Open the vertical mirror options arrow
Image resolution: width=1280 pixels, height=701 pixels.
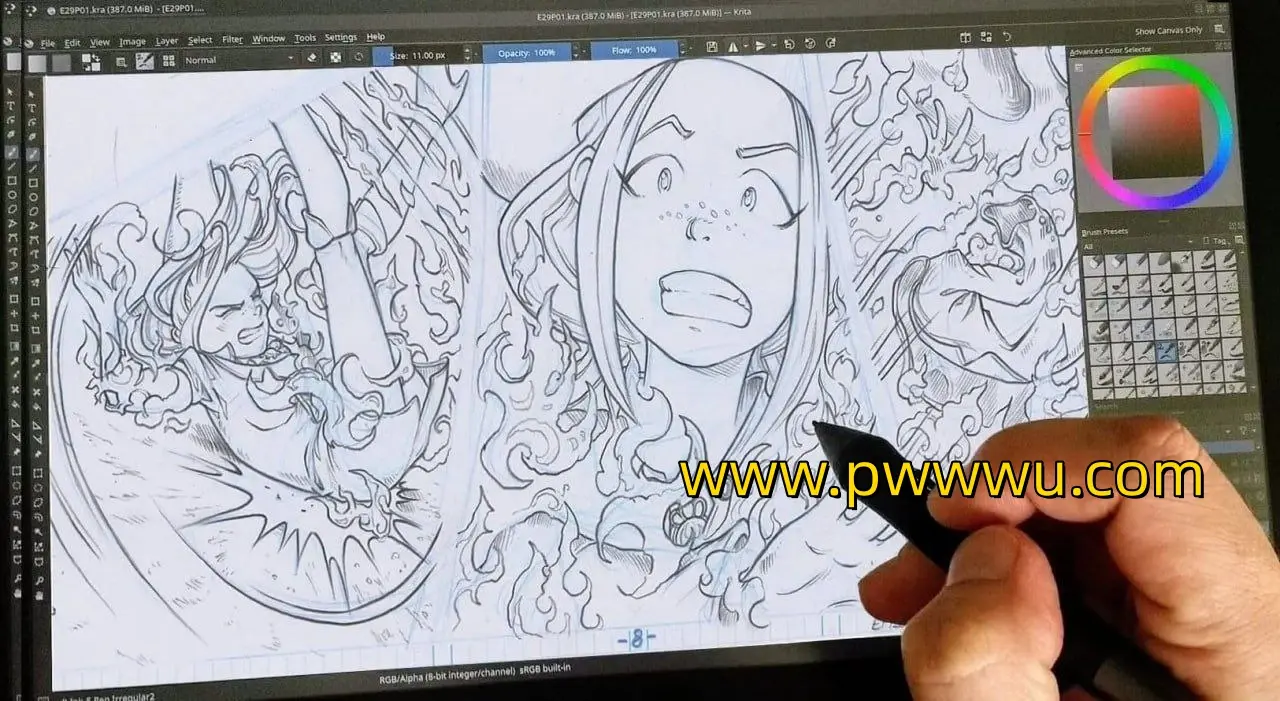click(x=774, y=46)
